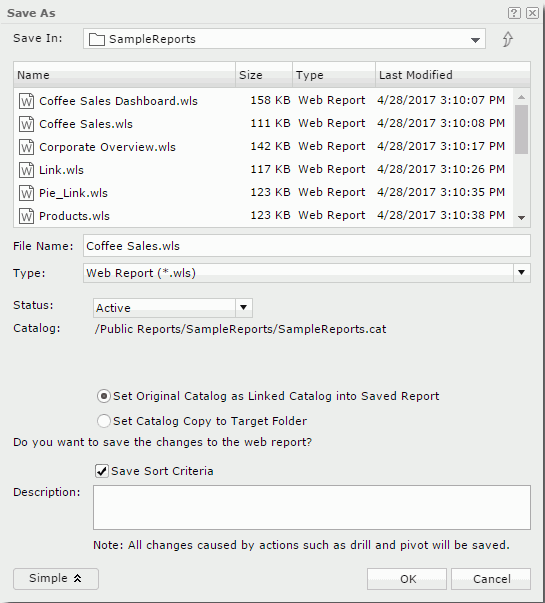Click inside the Description text box
545x603 pixels.
(312, 507)
